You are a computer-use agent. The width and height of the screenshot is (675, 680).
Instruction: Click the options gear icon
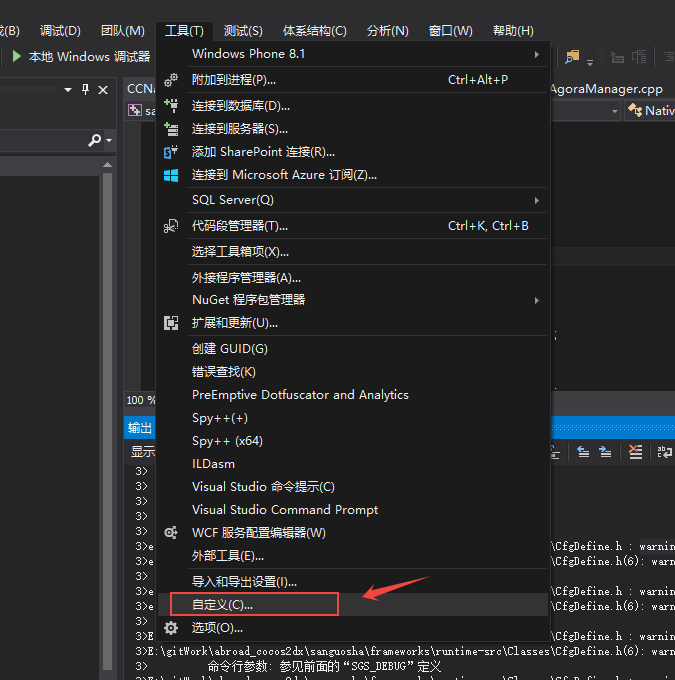[171, 628]
